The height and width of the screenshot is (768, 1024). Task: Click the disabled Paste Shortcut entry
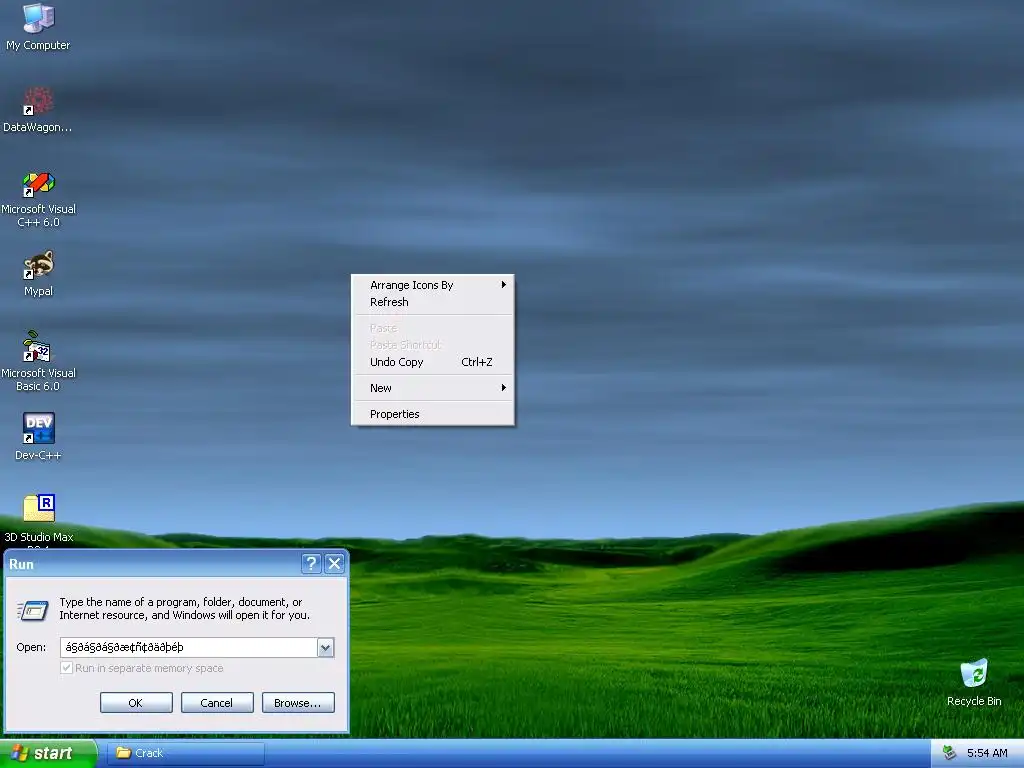(x=433, y=345)
